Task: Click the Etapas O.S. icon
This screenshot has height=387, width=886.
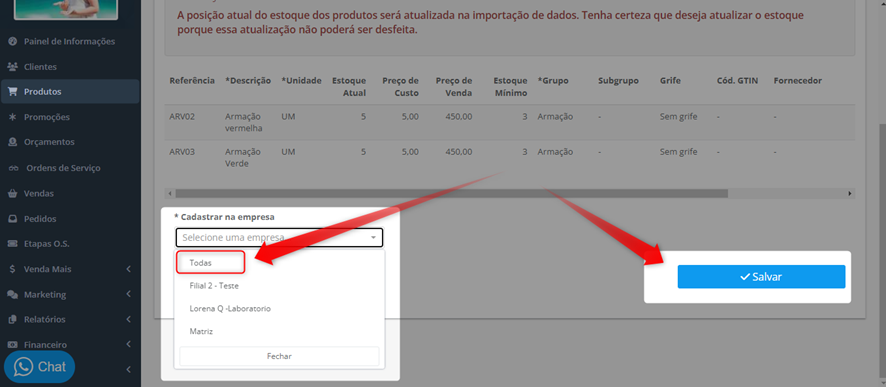Action: pyautogui.click(x=12, y=244)
